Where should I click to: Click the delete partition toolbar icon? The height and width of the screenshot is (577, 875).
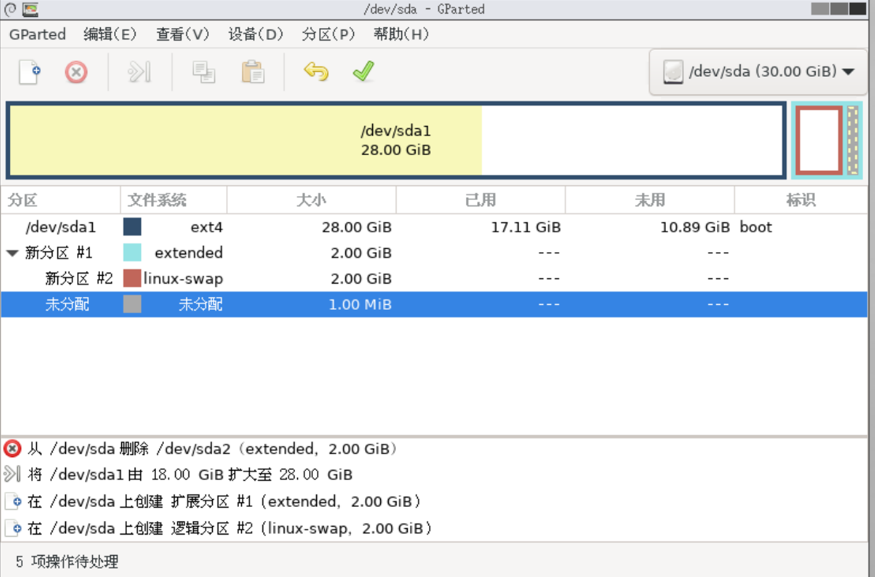coord(76,73)
